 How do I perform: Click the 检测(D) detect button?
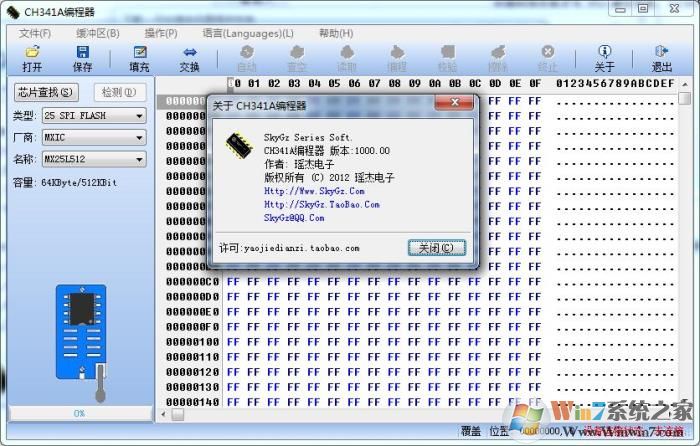pyautogui.click(x=119, y=92)
